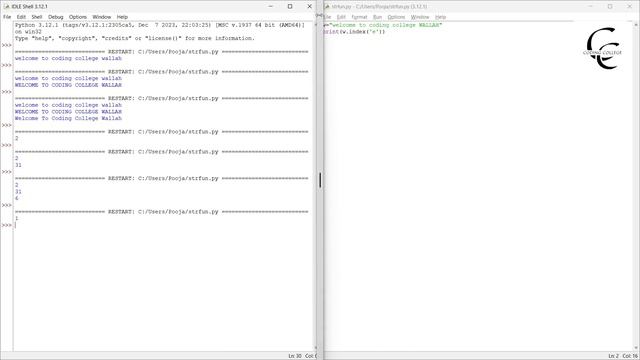Open Window menu in IDLE Shell window
The height and width of the screenshot is (360, 640).
(x=102, y=17)
